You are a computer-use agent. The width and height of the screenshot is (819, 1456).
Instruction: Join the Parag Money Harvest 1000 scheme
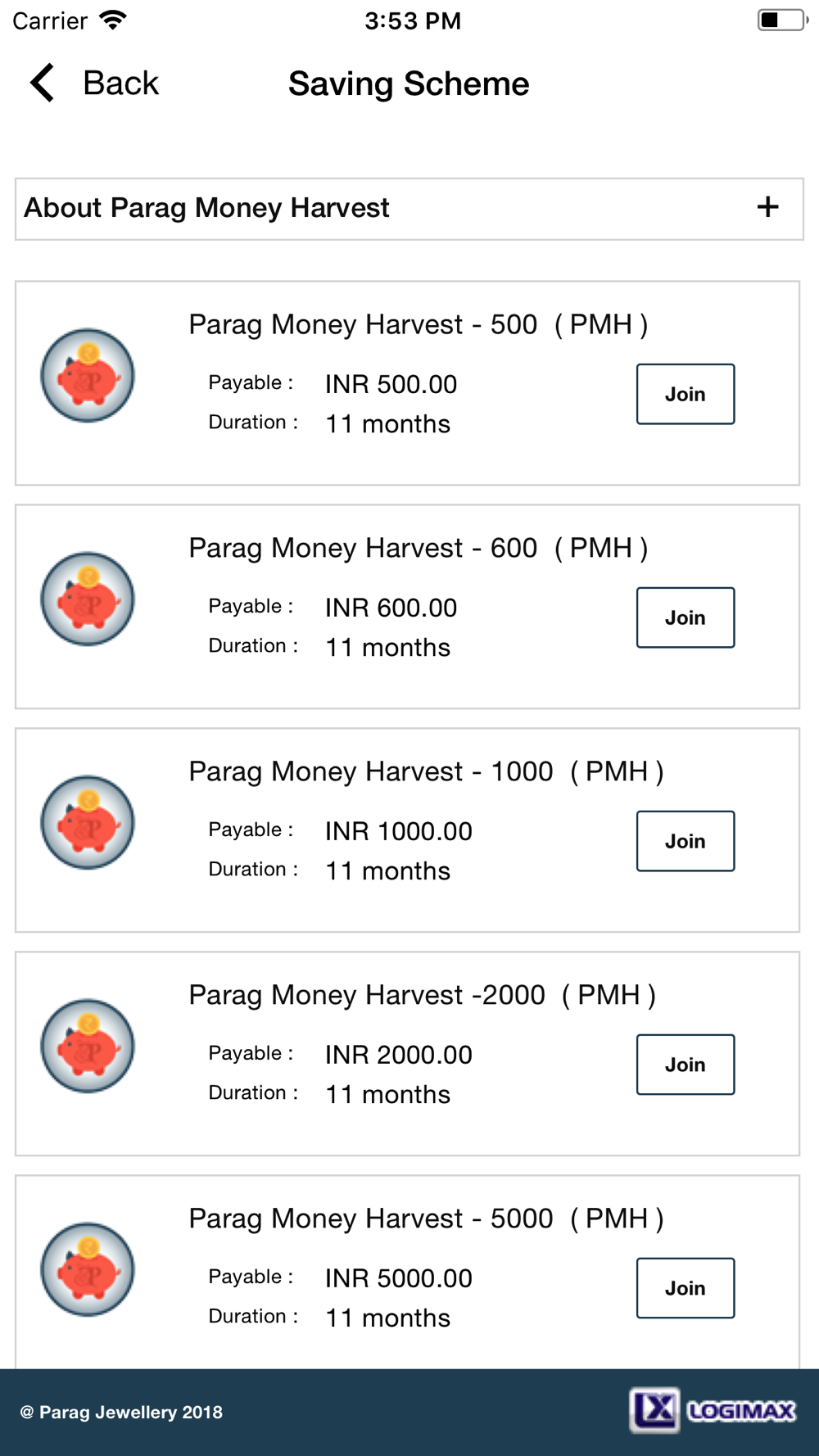686,841
